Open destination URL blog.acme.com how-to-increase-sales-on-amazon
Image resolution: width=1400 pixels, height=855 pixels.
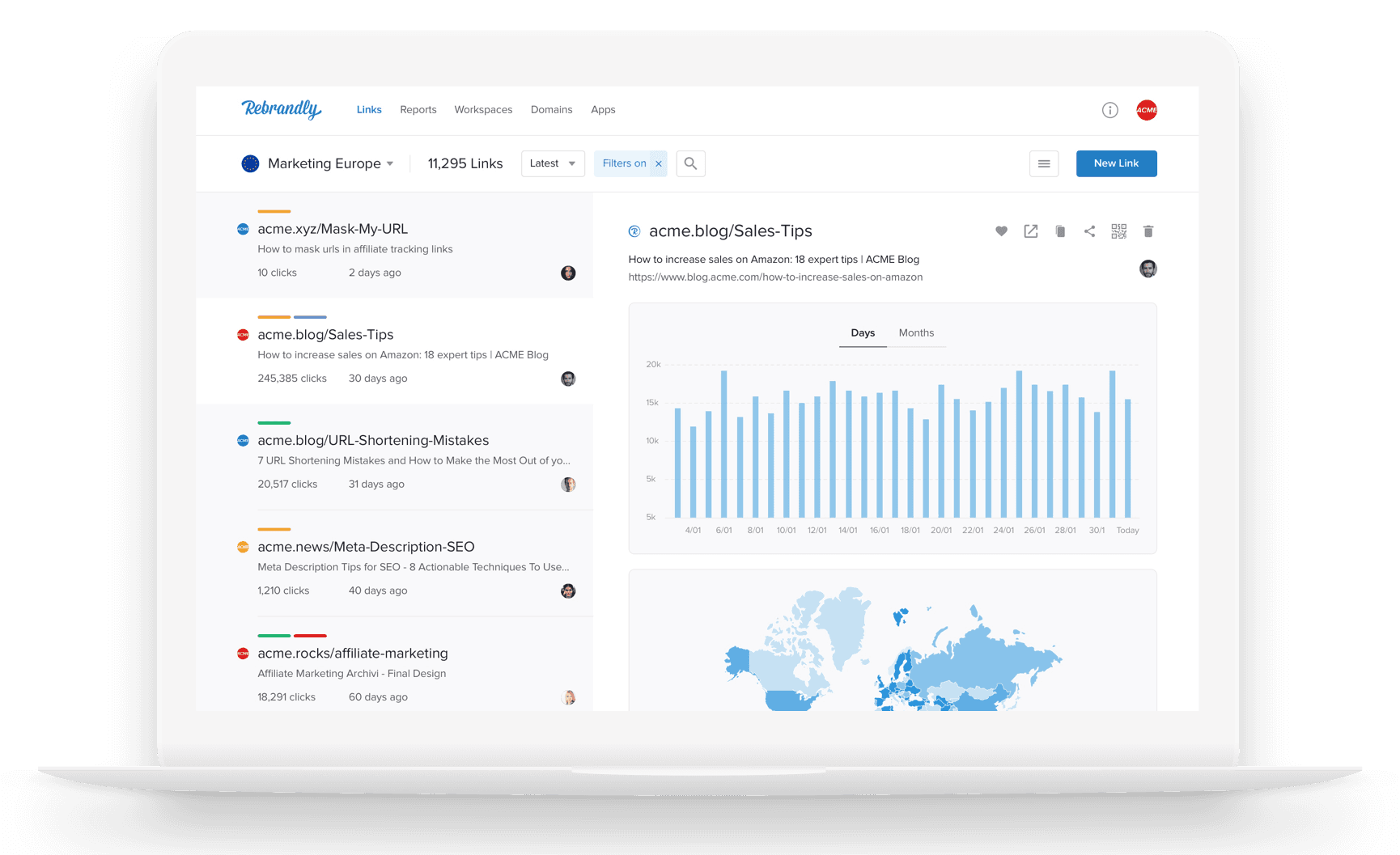click(775, 277)
